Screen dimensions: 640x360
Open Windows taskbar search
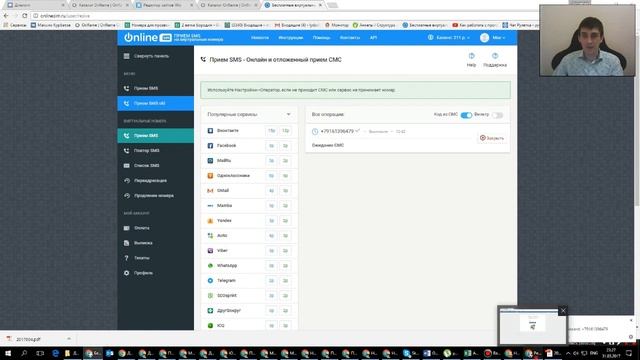(x=24, y=353)
